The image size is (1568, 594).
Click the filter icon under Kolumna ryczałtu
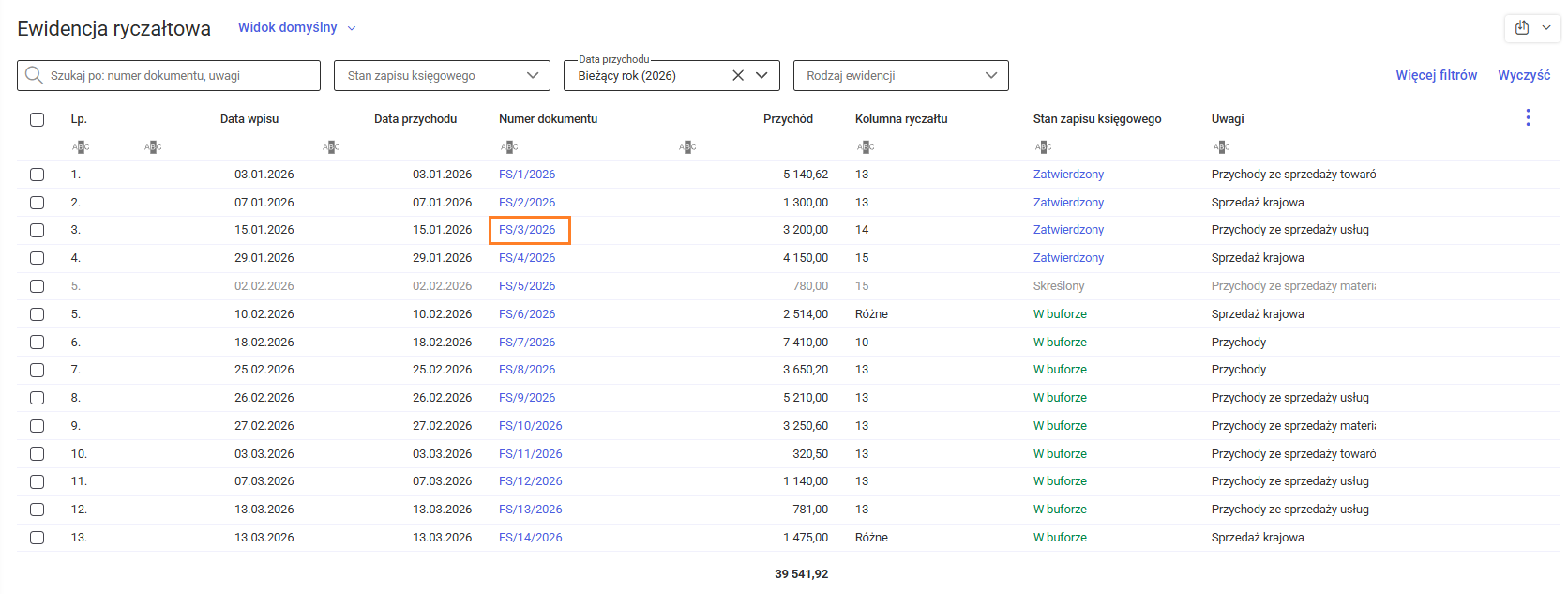click(x=865, y=146)
